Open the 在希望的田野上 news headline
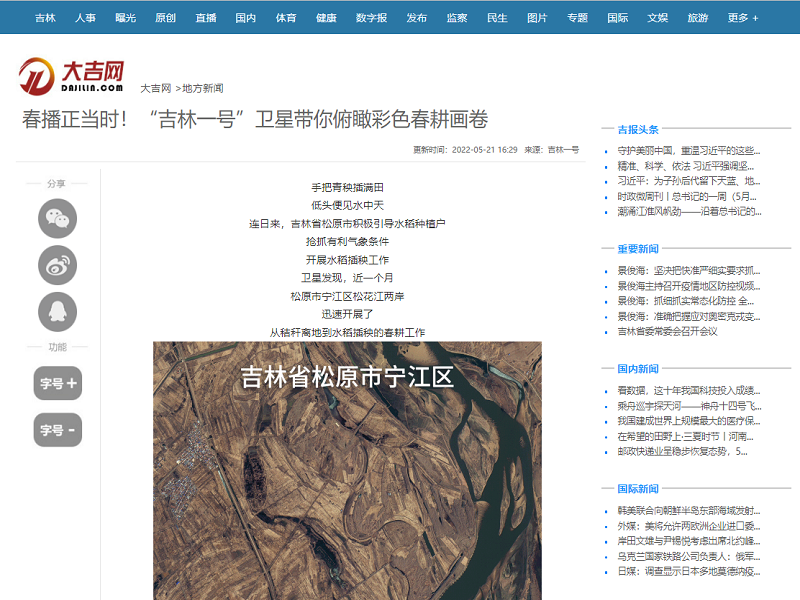The image size is (800, 600). pos(689,436)
